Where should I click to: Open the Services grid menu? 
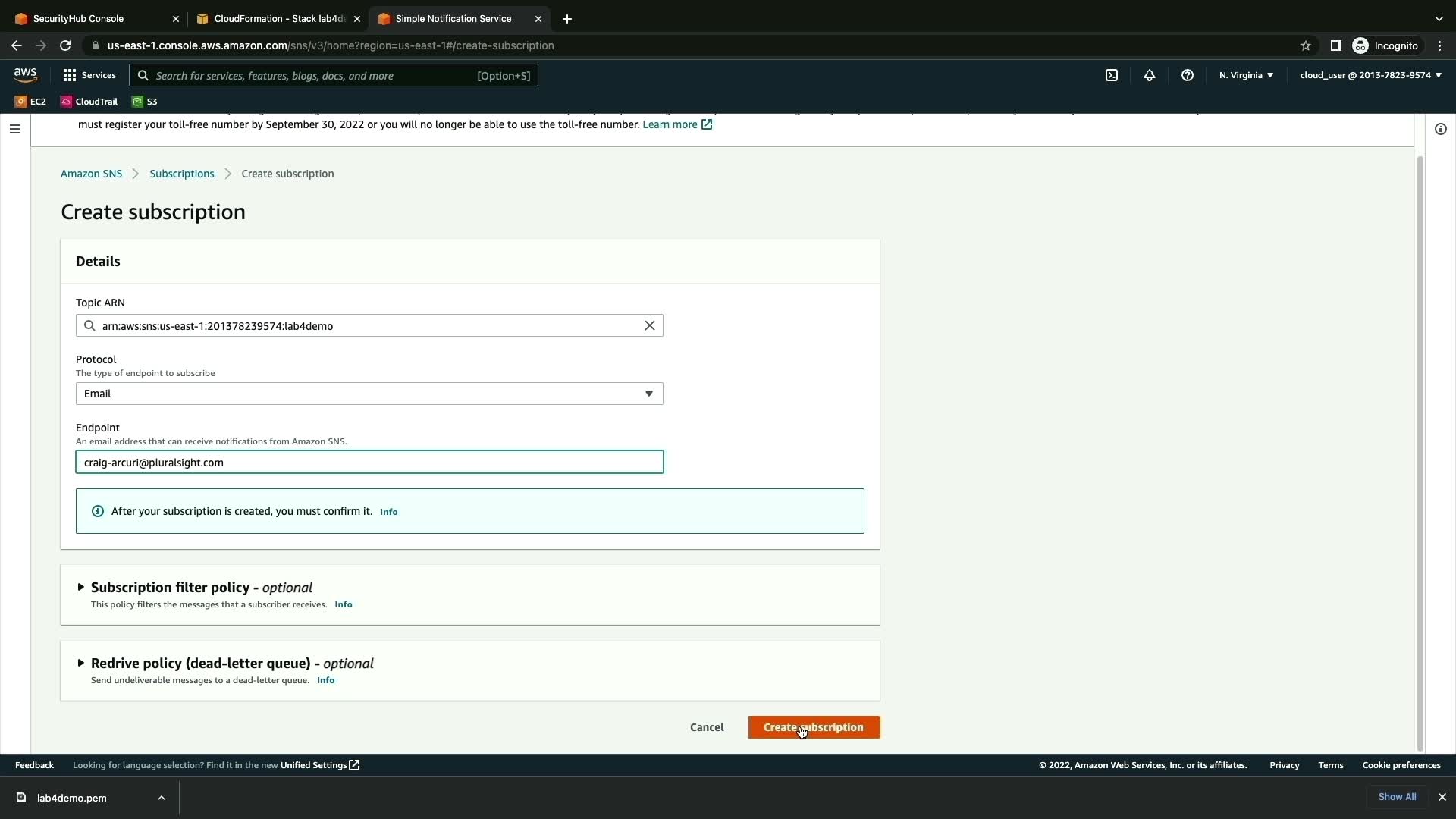tap(89, 75)
